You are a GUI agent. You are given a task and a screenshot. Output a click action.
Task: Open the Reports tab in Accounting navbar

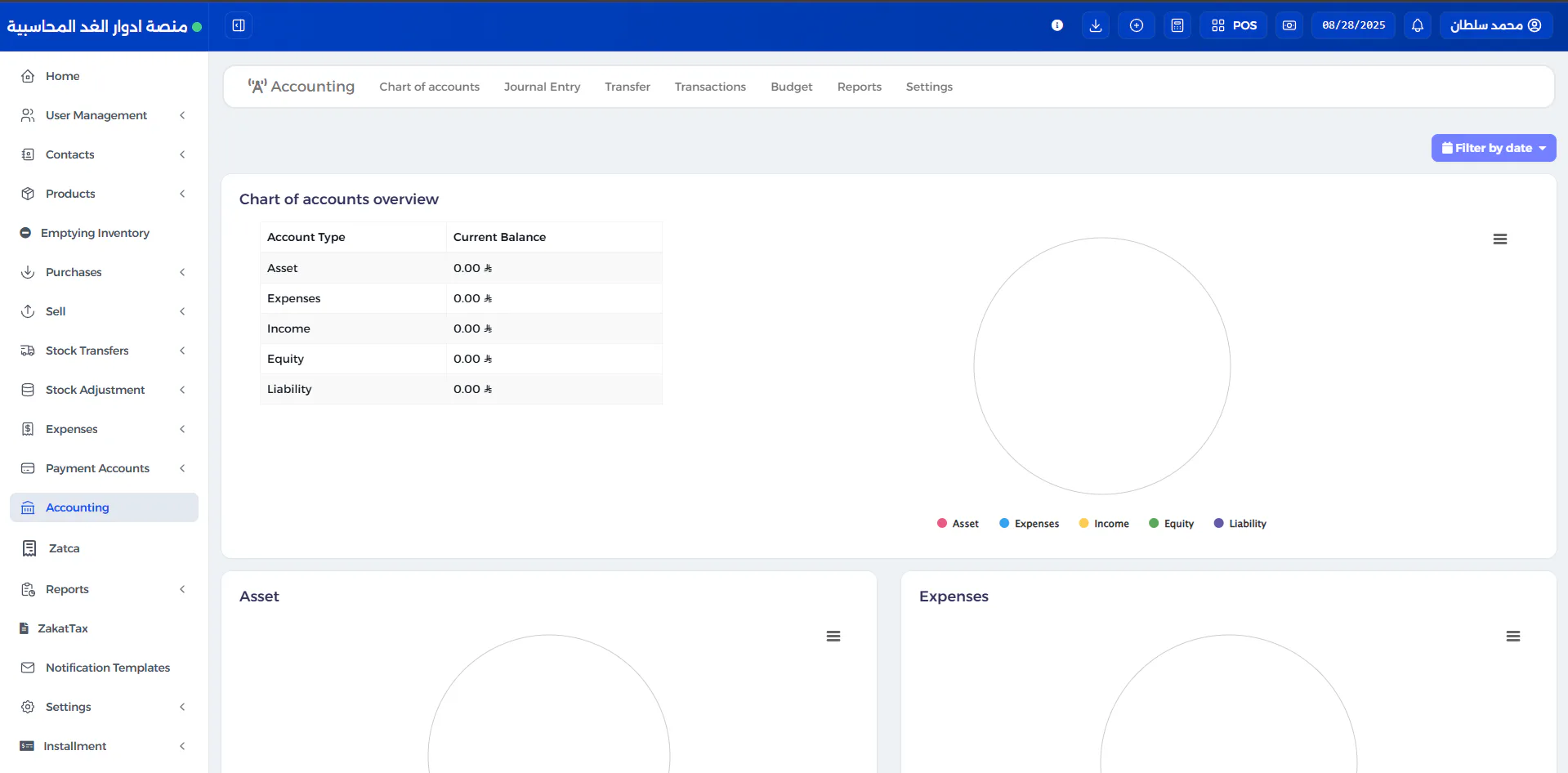[x=860, y=87]
